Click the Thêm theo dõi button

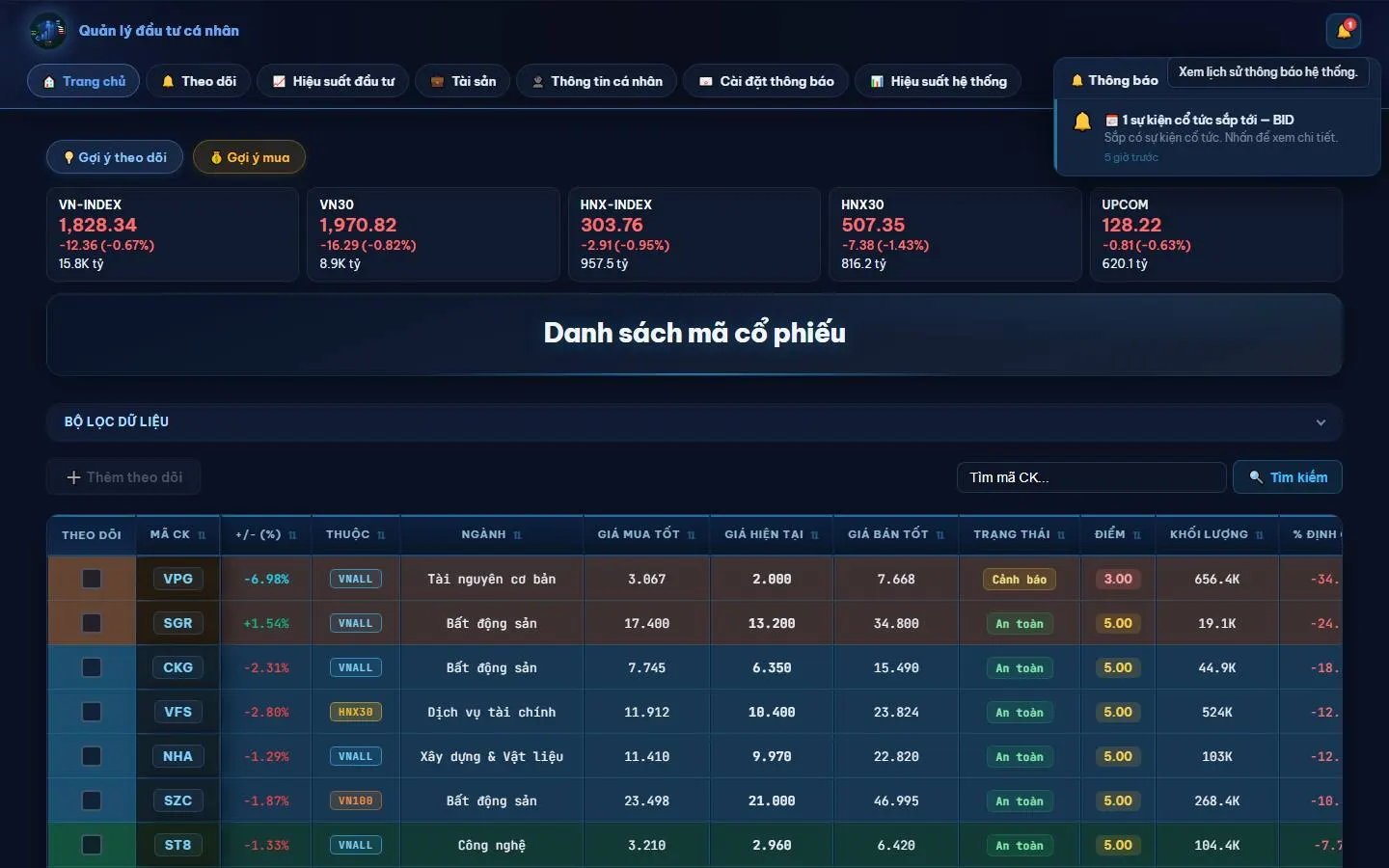123,477
